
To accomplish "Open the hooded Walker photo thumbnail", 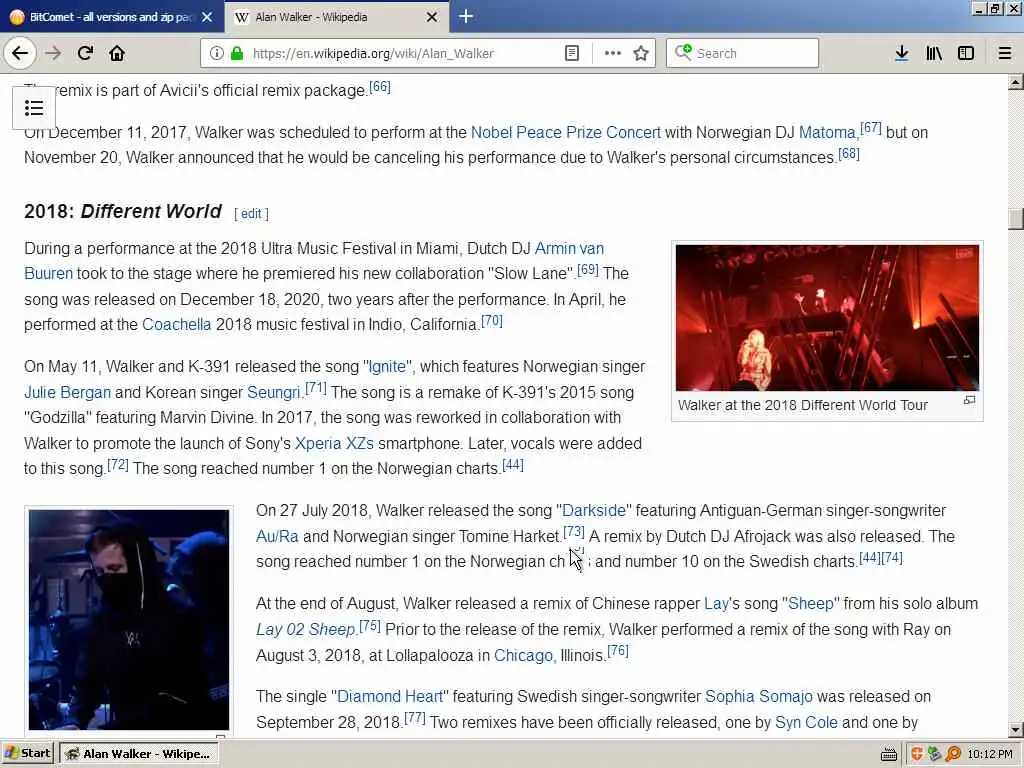I will pyautogui.click(x=129, y=619).
